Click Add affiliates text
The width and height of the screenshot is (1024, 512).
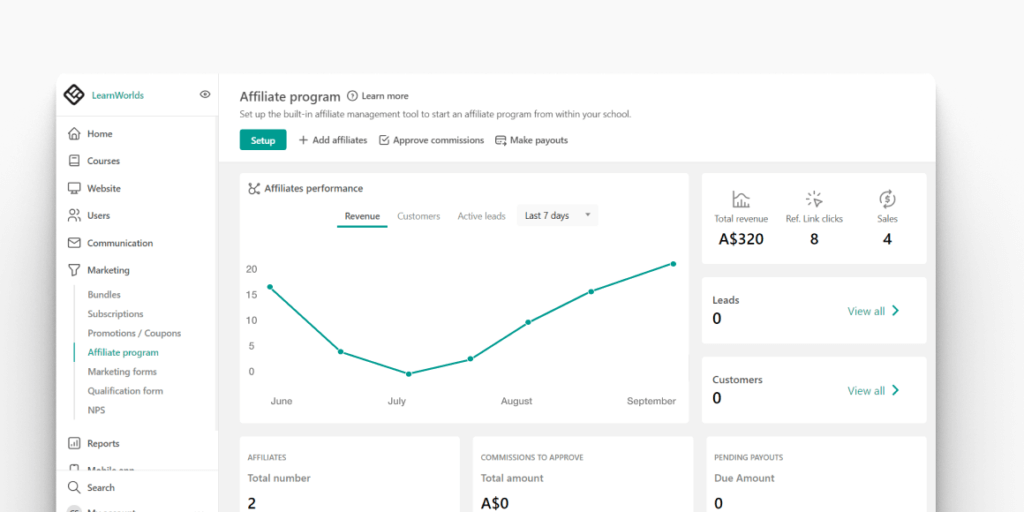tap(340, 140)
